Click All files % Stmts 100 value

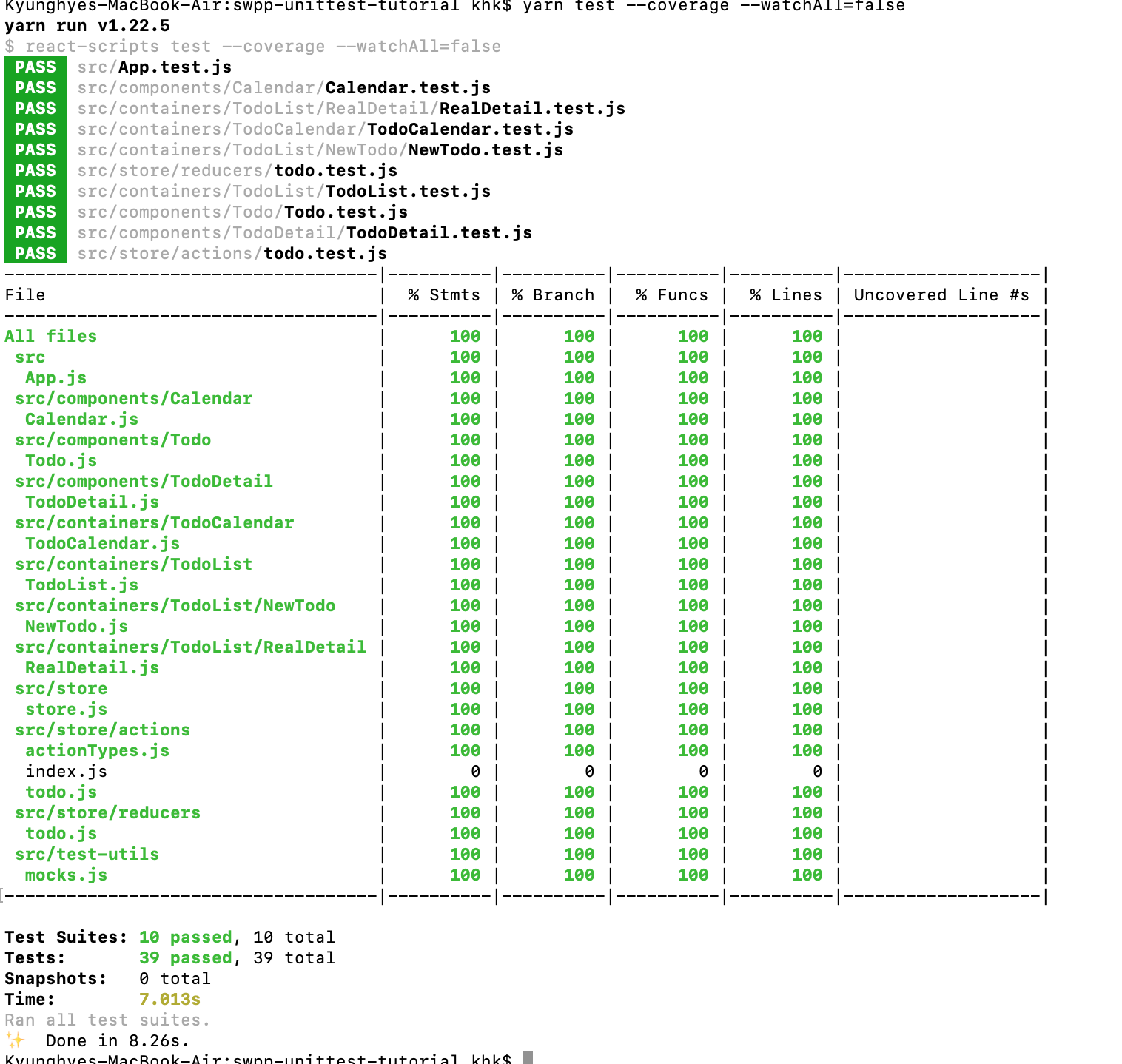point(466,337)
